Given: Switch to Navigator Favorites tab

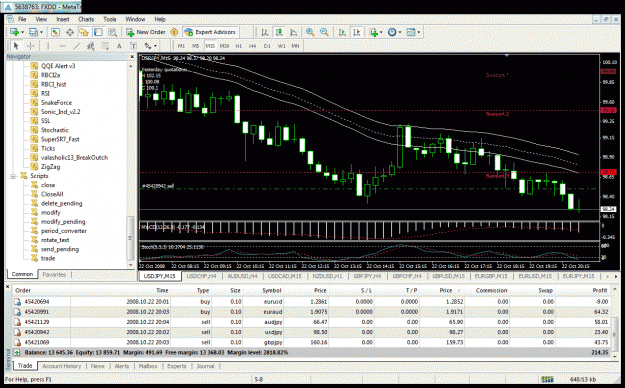Looking at the screenshot, I should point(54,274).
